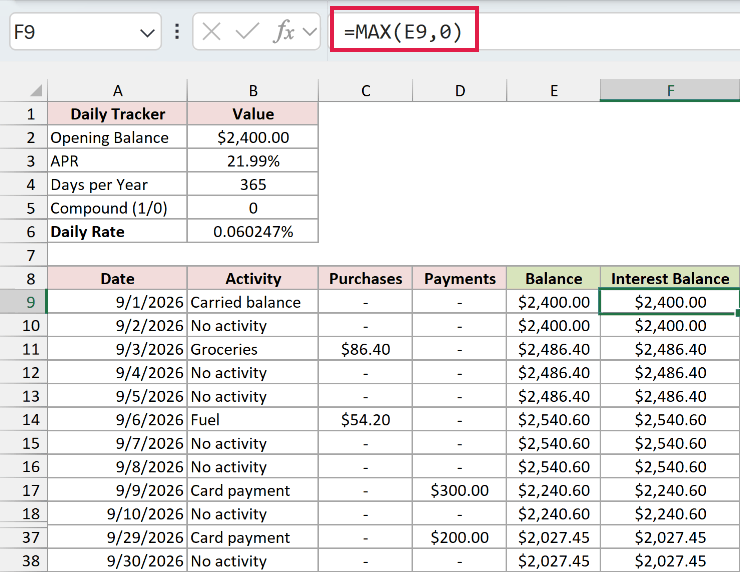The width and height of the screenshot is (740, 572).
Task: Select row 1 header
Action: point(24,114)
